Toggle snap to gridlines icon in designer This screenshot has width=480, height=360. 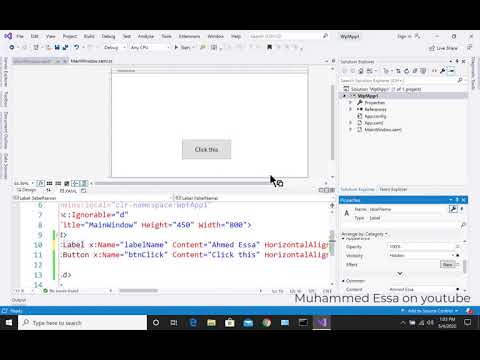click(x=58, y=183)
